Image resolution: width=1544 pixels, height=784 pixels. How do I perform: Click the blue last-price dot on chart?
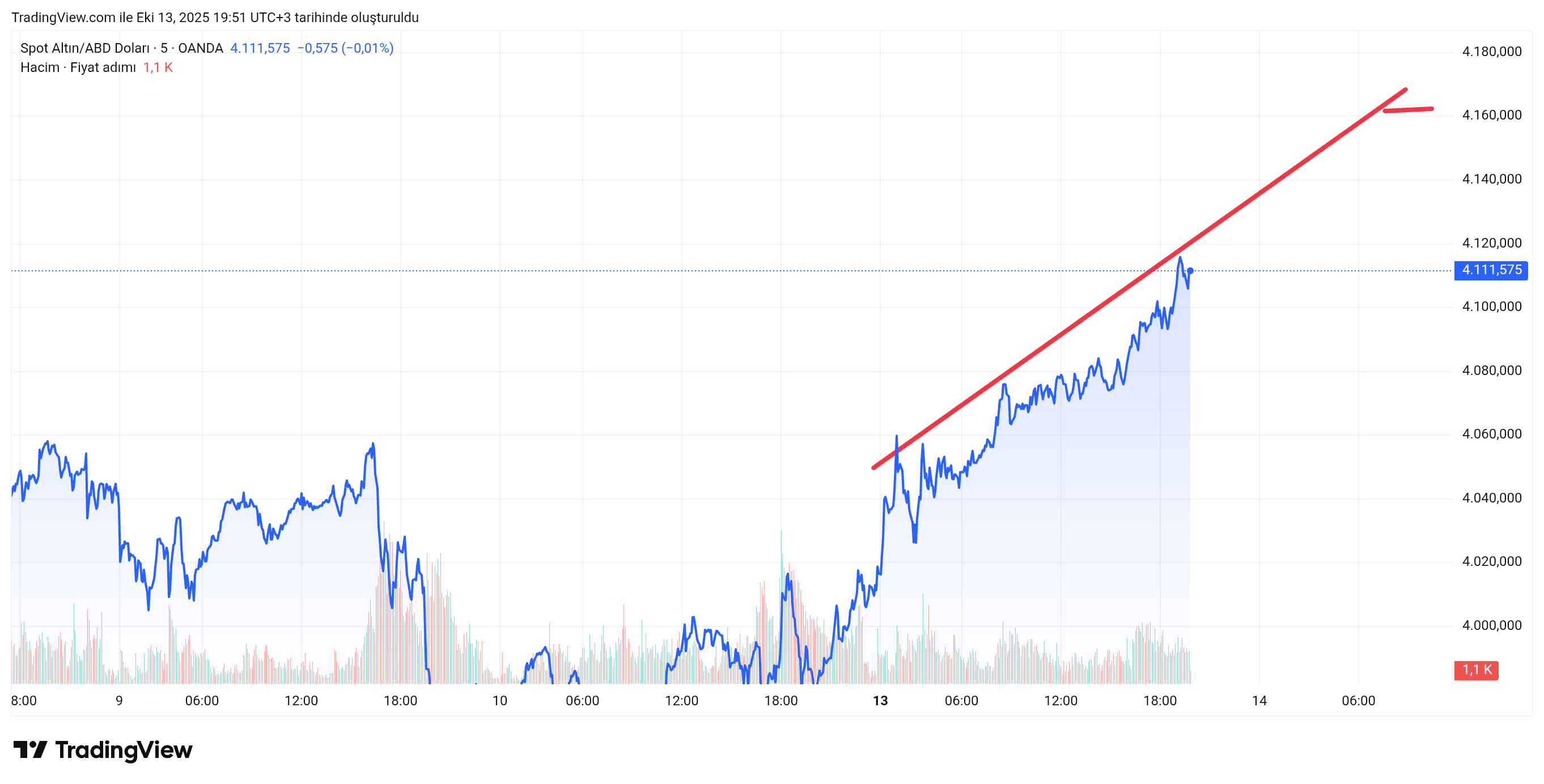[1190, 271]
